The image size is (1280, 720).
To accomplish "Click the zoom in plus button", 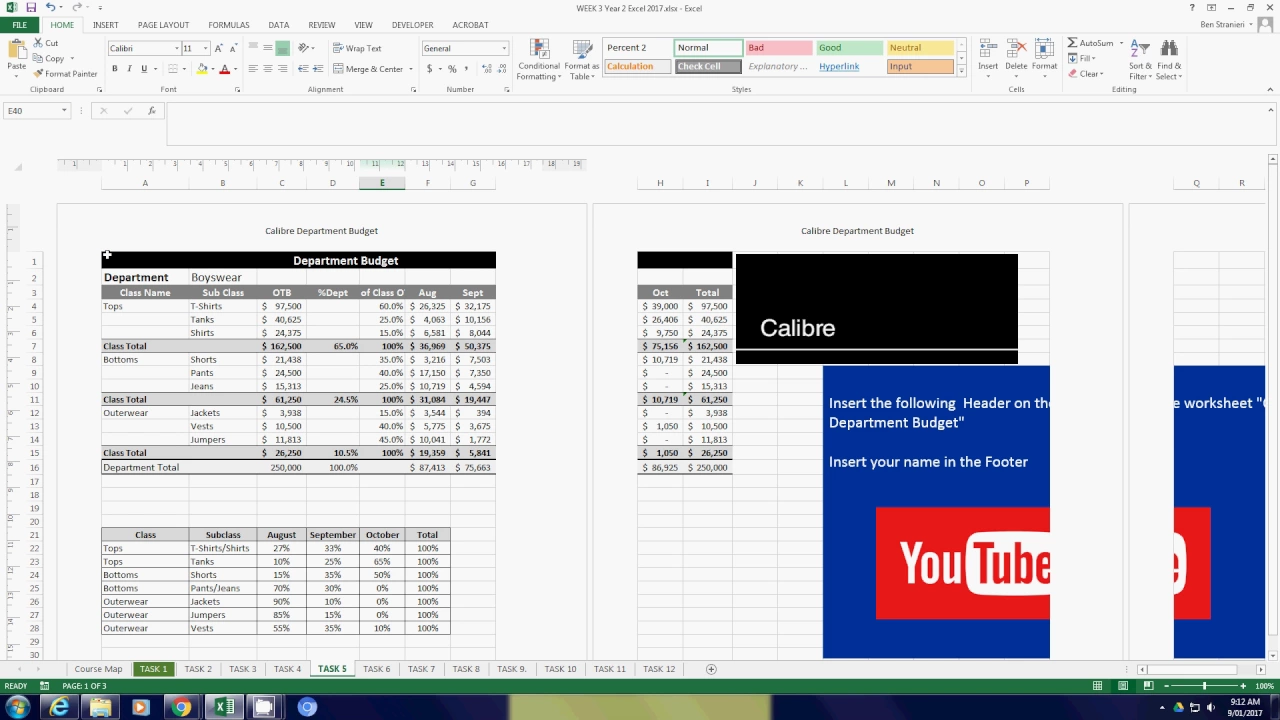I will pyautogui.click(x=1243, y=686).
